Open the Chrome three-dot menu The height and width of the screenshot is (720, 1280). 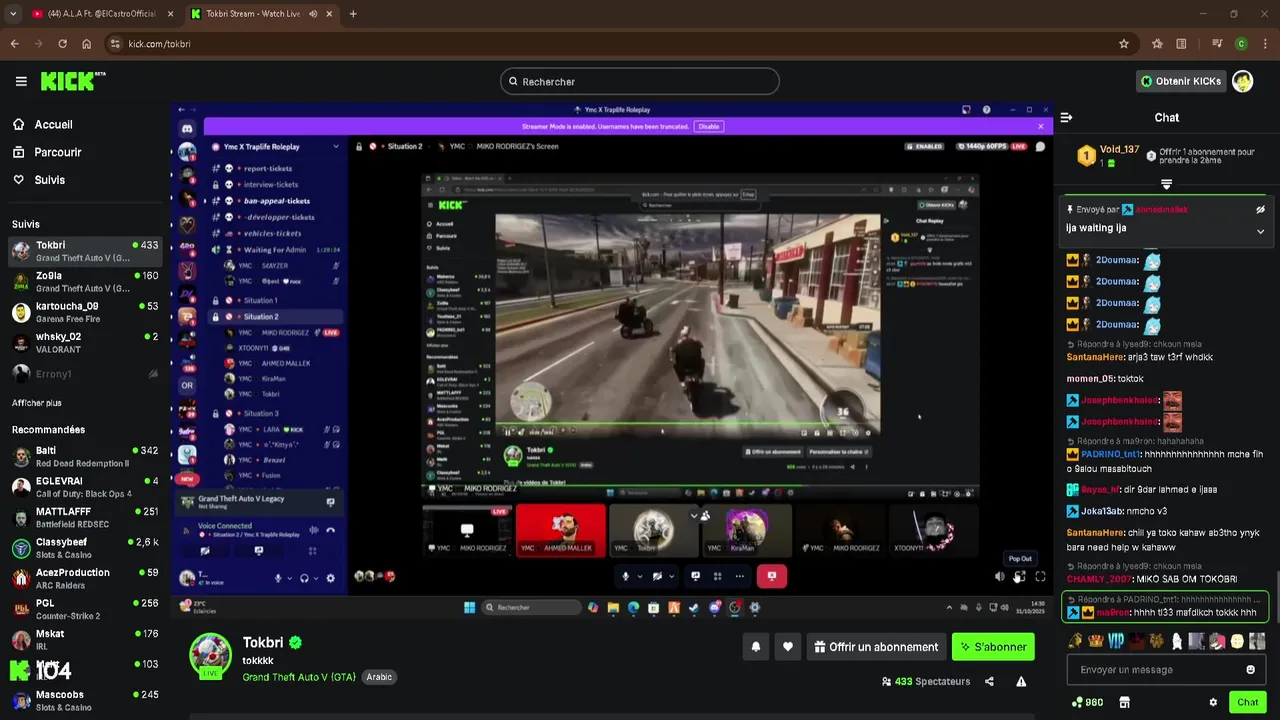[1265, 44]
